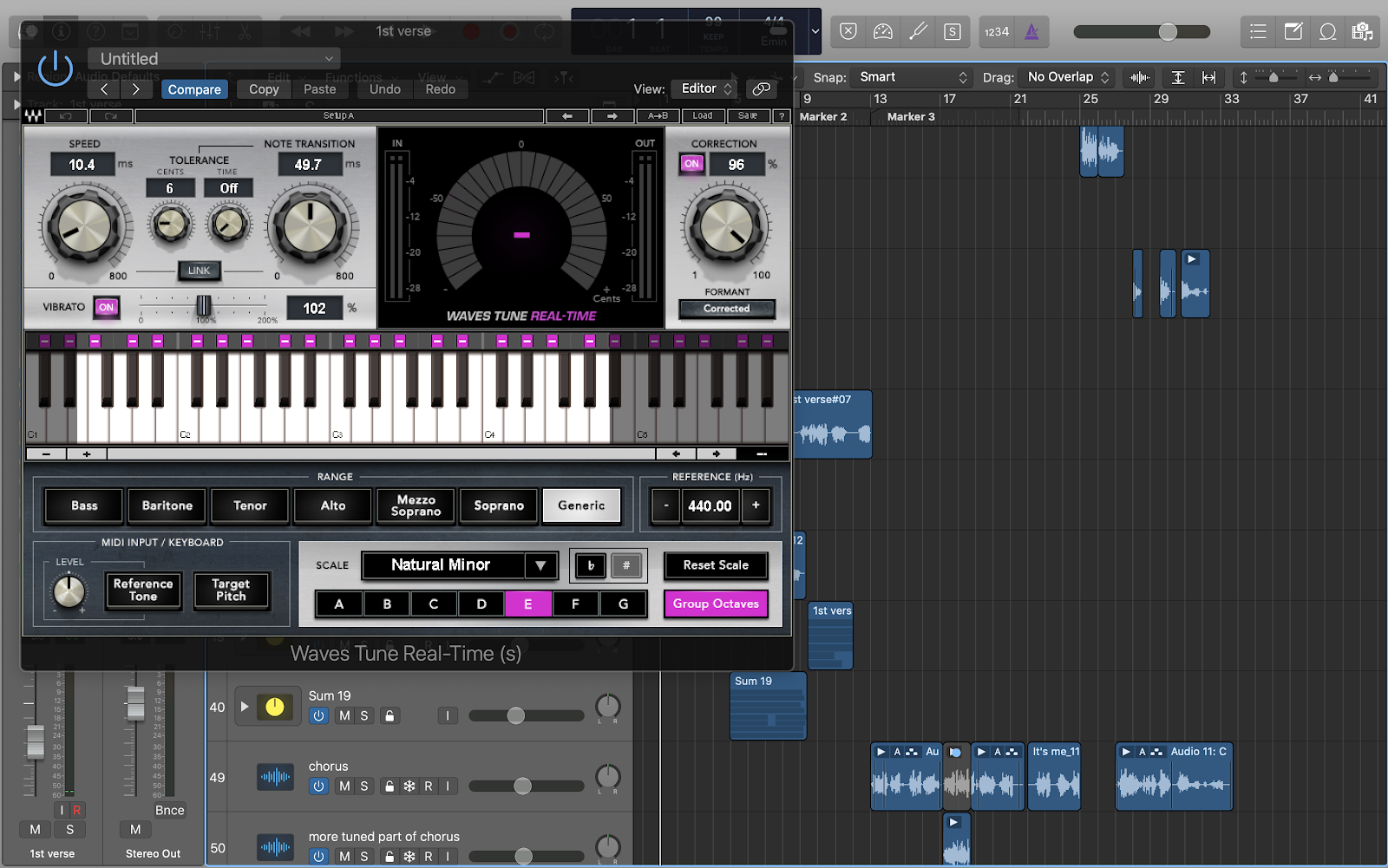
Task: Click the Speed value field 10.4
Action: coord(82,165)
